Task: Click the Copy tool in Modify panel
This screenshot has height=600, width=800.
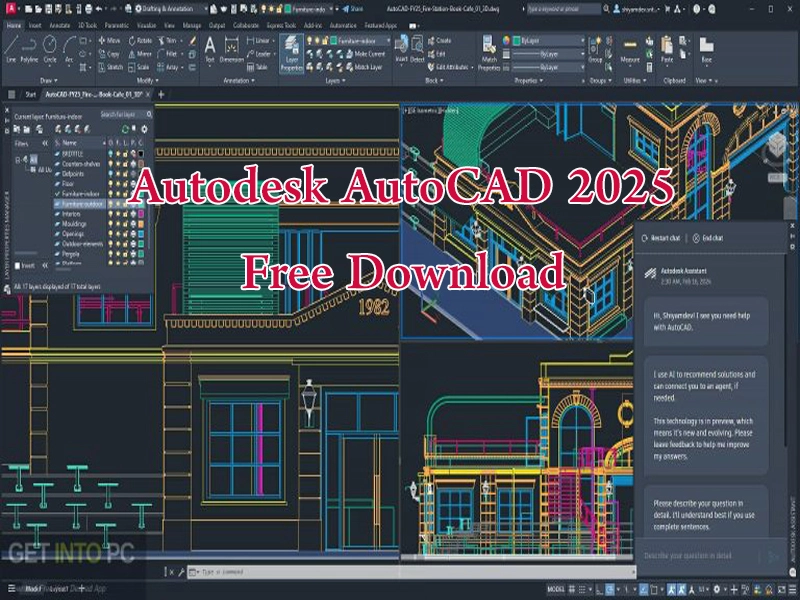Action: pyautogui.click(x=109, y=54)
